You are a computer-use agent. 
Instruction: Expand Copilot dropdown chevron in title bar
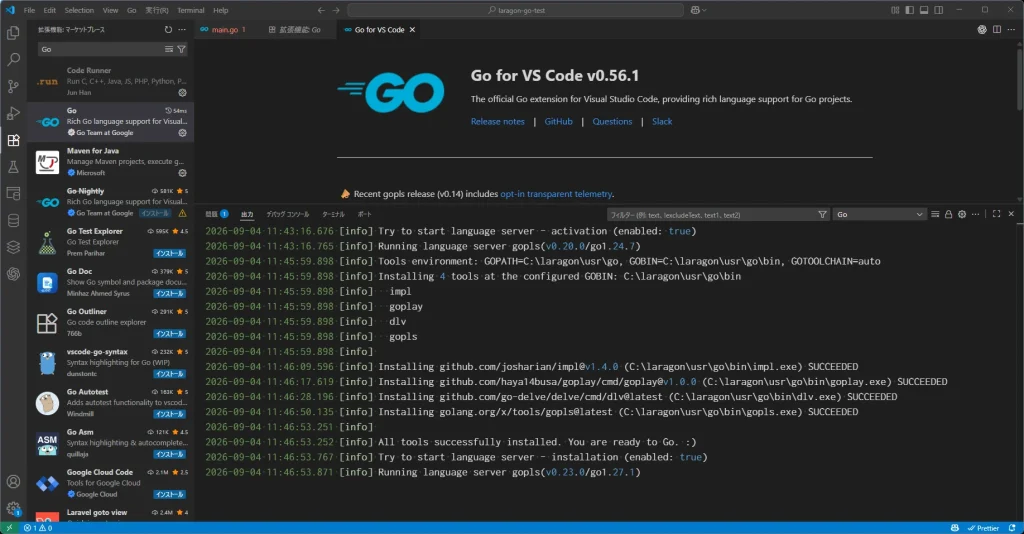[704, 10]
